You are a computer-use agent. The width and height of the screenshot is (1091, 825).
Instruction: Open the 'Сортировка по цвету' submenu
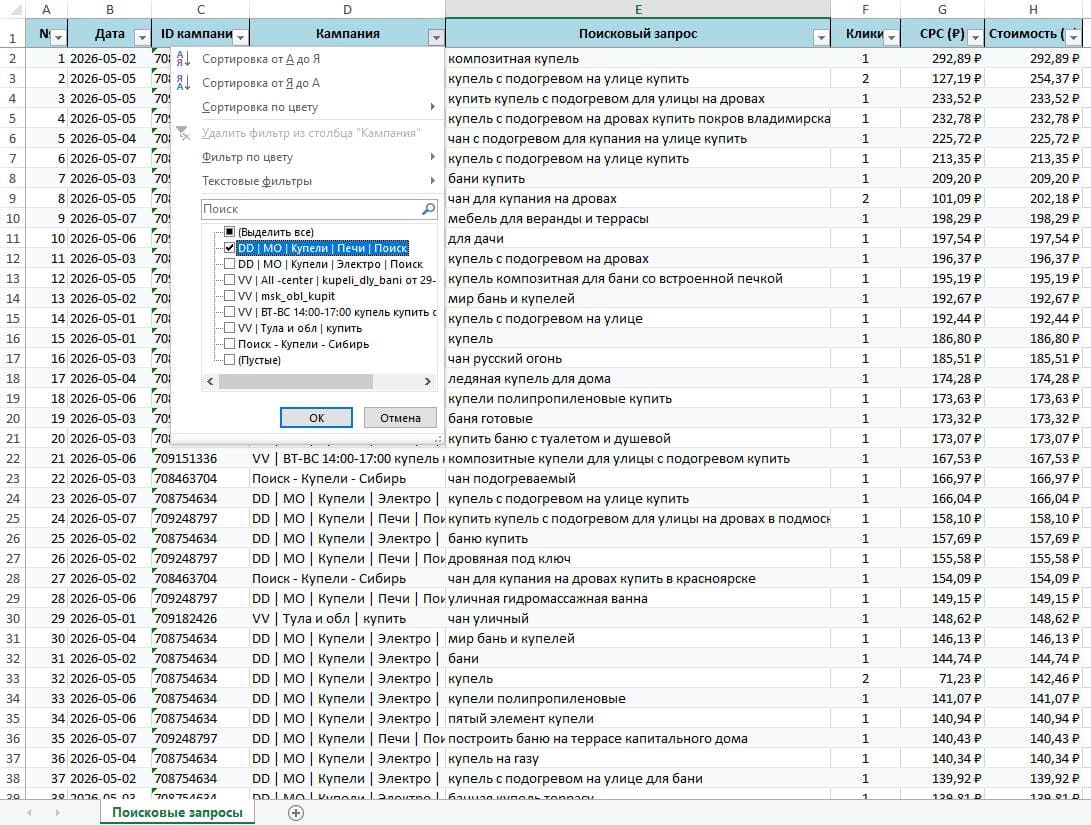[306, 107]
